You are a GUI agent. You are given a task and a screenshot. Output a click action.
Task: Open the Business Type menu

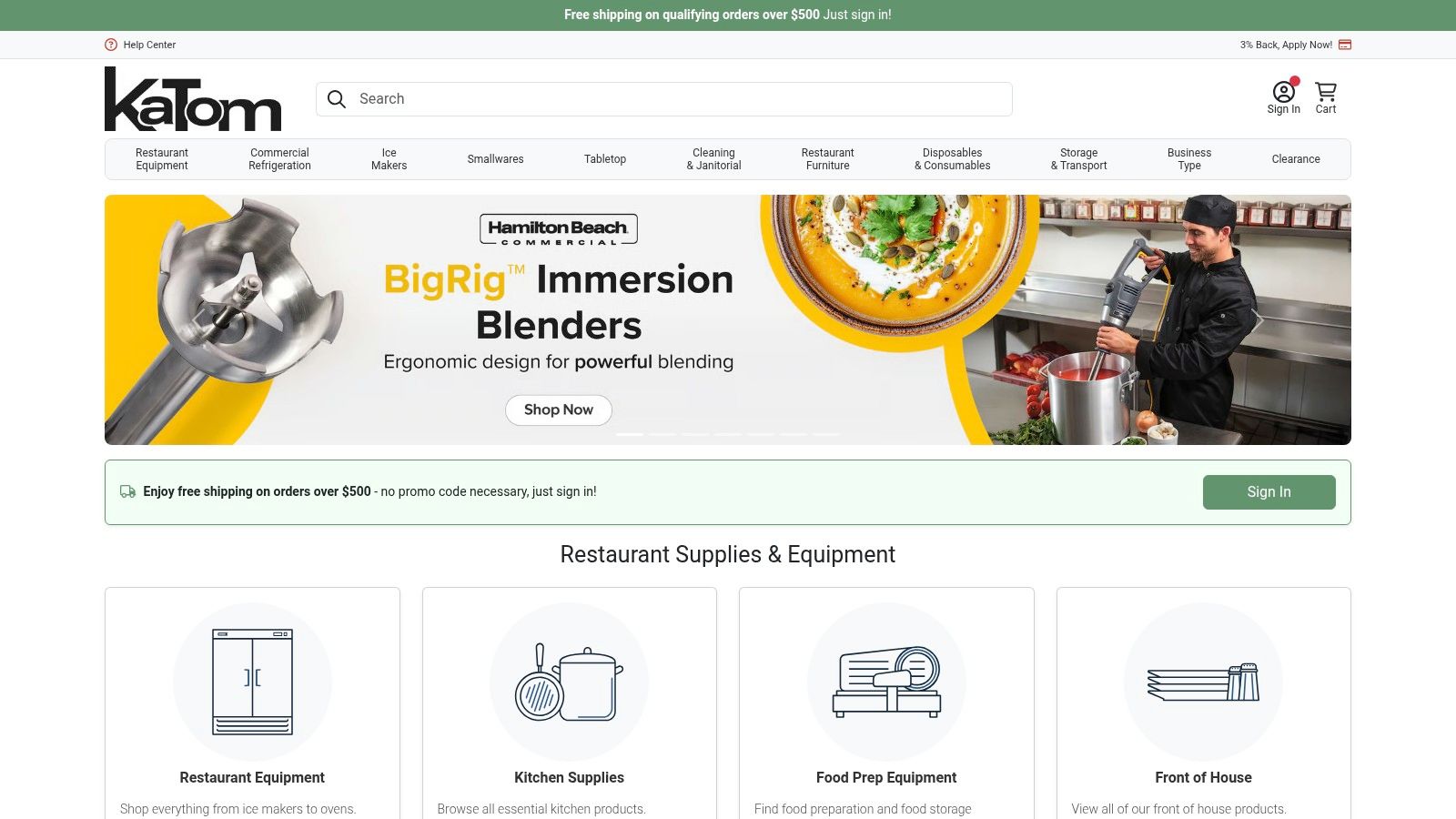(1189, 159)
